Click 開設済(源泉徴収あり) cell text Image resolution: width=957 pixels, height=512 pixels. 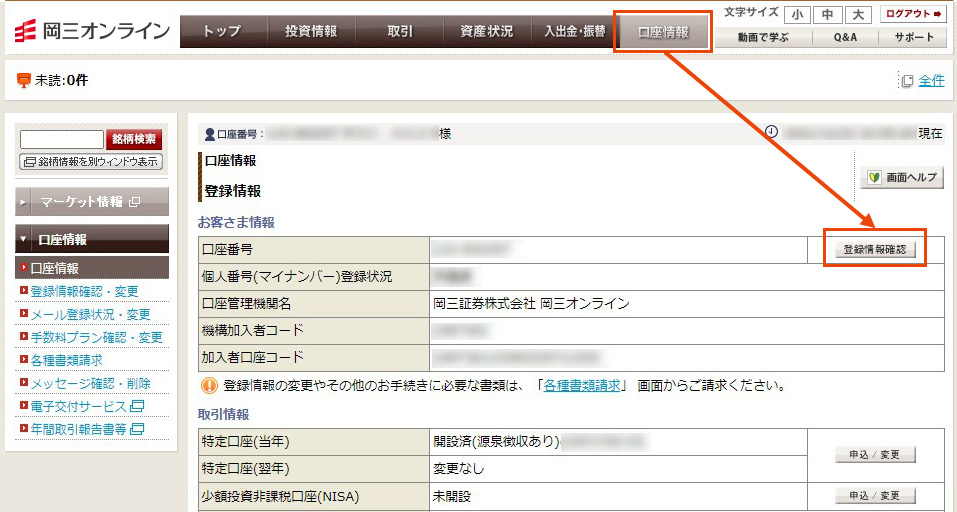point(496,441)
